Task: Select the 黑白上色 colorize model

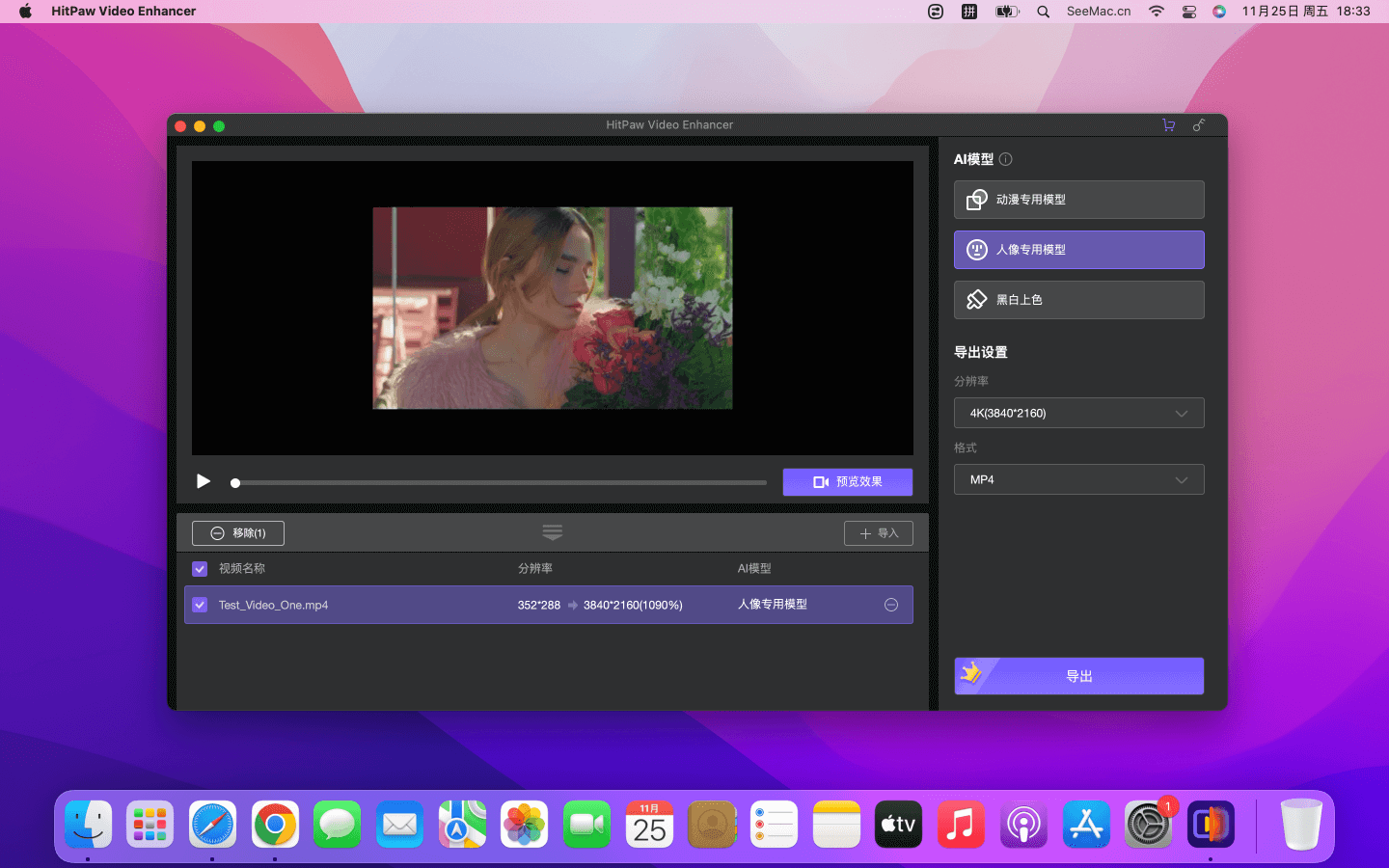Action: [1078, 300]
